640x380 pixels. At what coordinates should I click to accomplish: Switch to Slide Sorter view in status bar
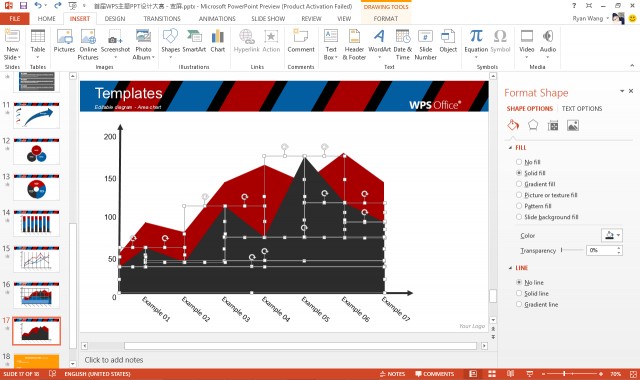(492, 374)
